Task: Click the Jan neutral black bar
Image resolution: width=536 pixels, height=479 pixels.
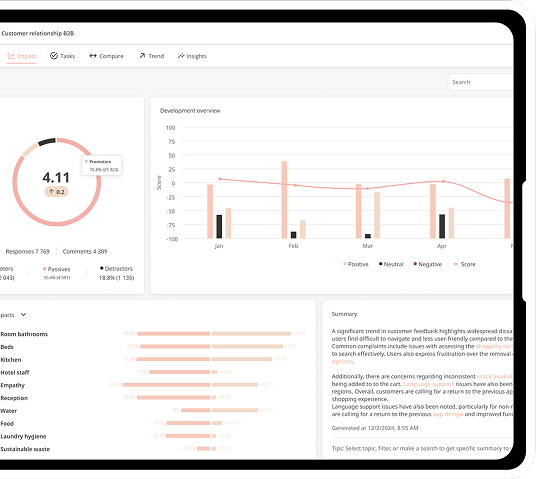Action: (x=219, y=227)
